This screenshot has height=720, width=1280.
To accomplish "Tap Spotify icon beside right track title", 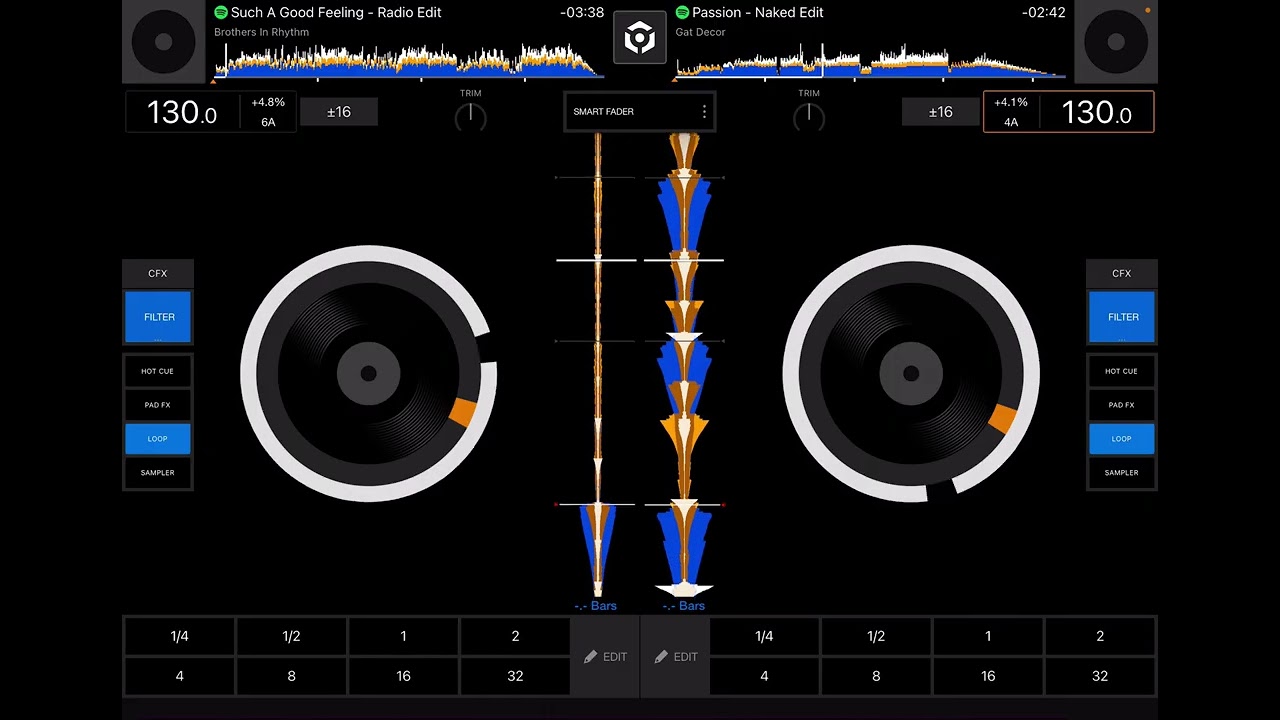I will coord(682,13).
